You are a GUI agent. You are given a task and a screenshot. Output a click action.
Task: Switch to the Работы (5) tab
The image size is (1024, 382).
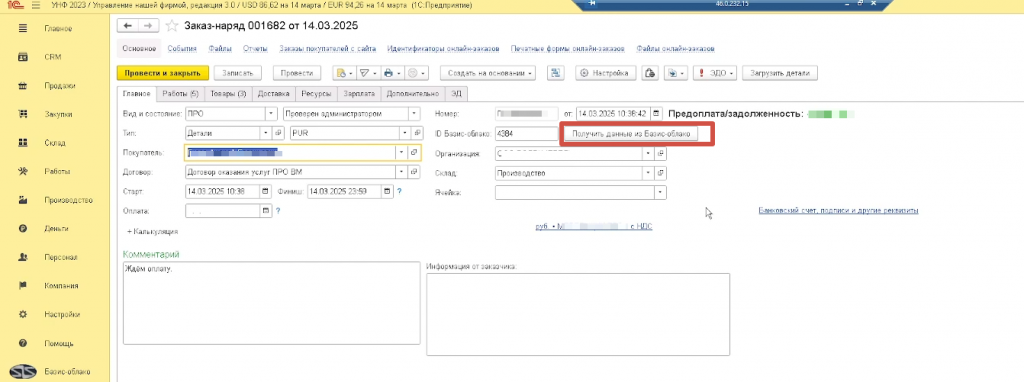pos(181,94)
